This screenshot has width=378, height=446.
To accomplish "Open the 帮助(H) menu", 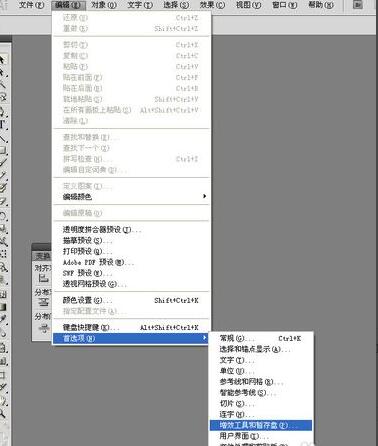I will (320, 5).
